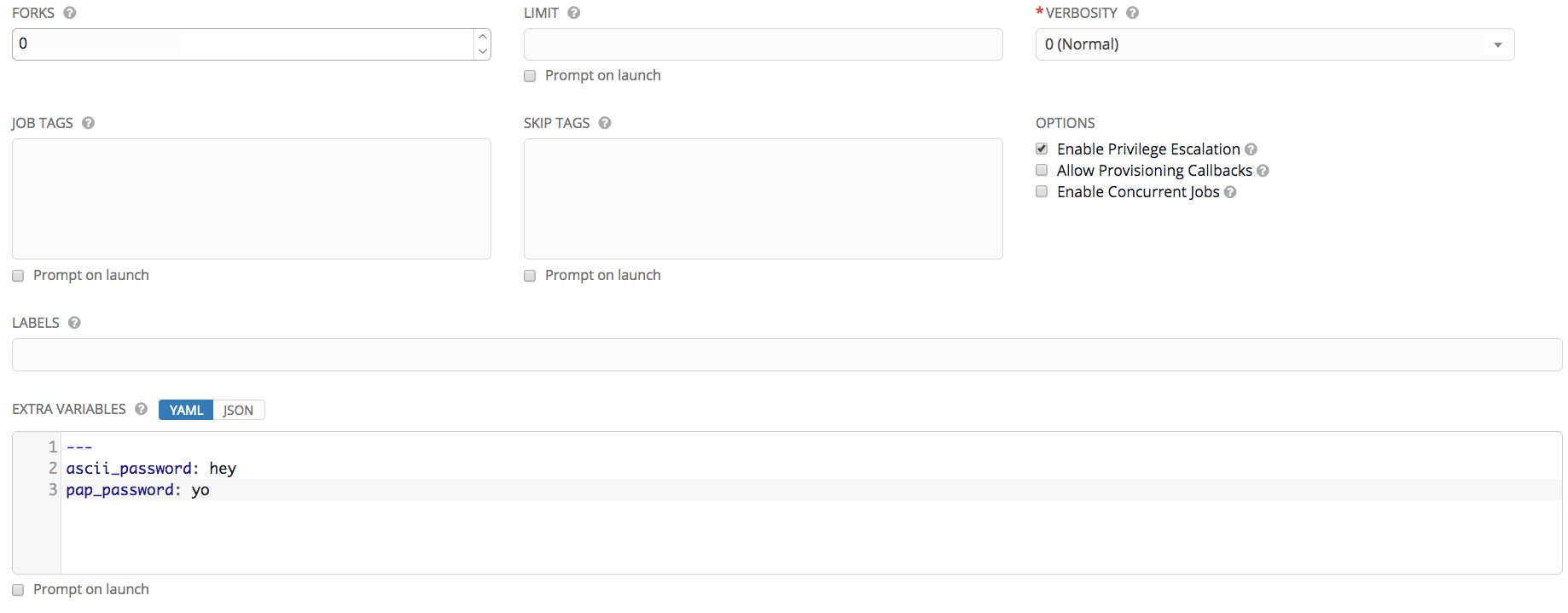Image resolution: width=1568 pixels, height=613 pixels.
Task: Open the Extra Variables help tooltip
Action: (x=141, y=409)
